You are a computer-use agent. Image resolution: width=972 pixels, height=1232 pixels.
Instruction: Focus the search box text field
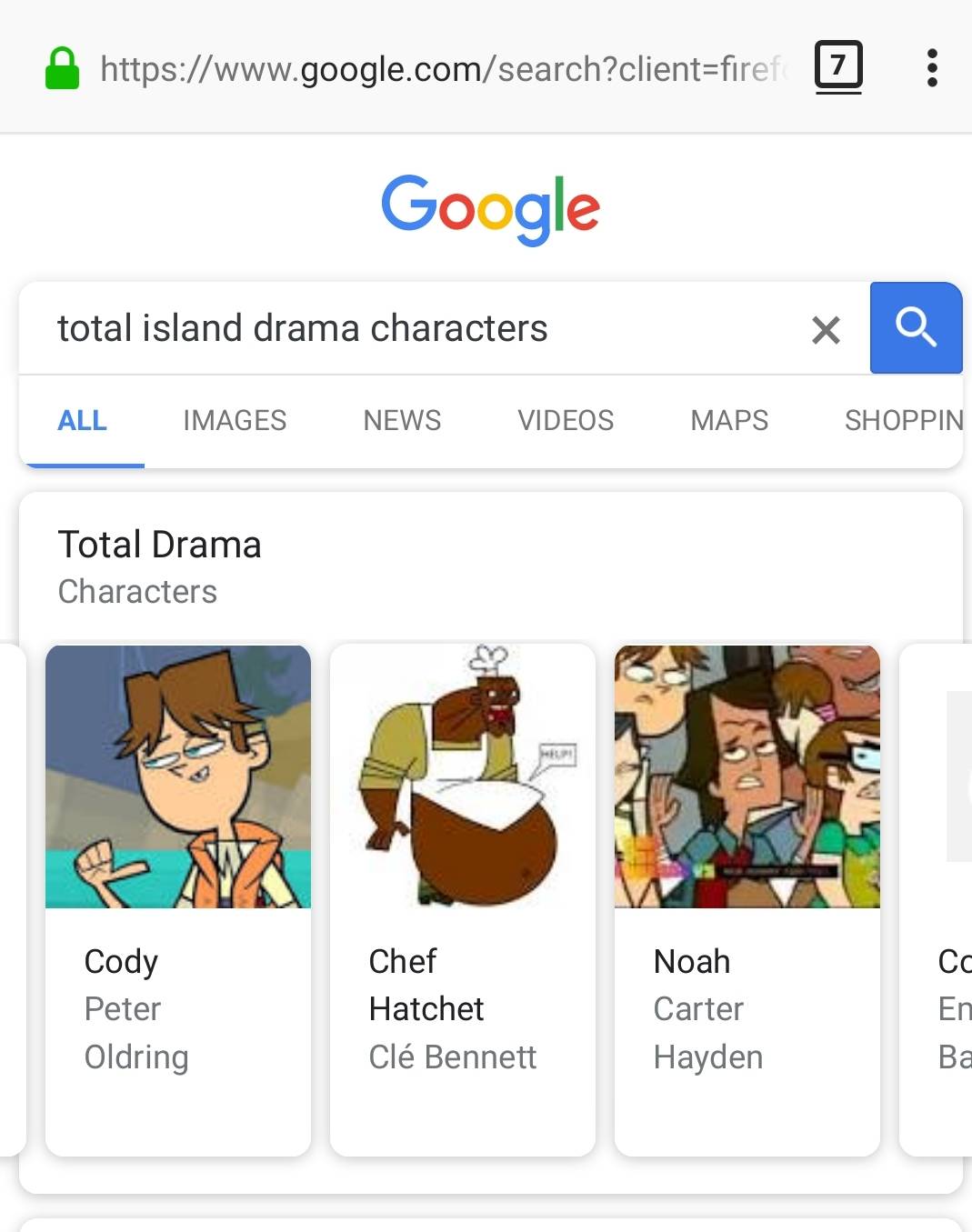pos(409,328)
